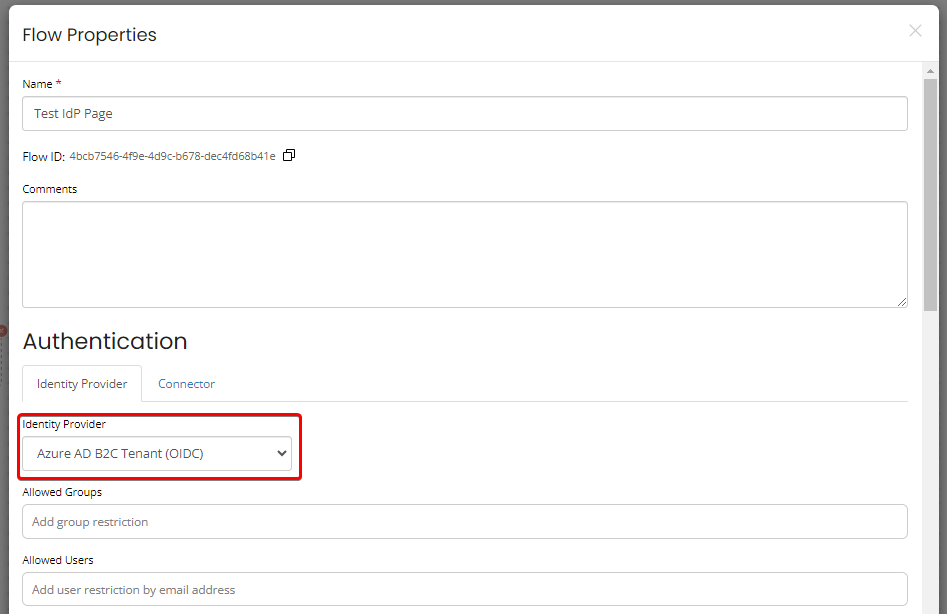Image resolution: width=947 pixels, height=614 pixels.
Task: Dismiss the Flow Properties dialog
Action: (x=915, y=31)
